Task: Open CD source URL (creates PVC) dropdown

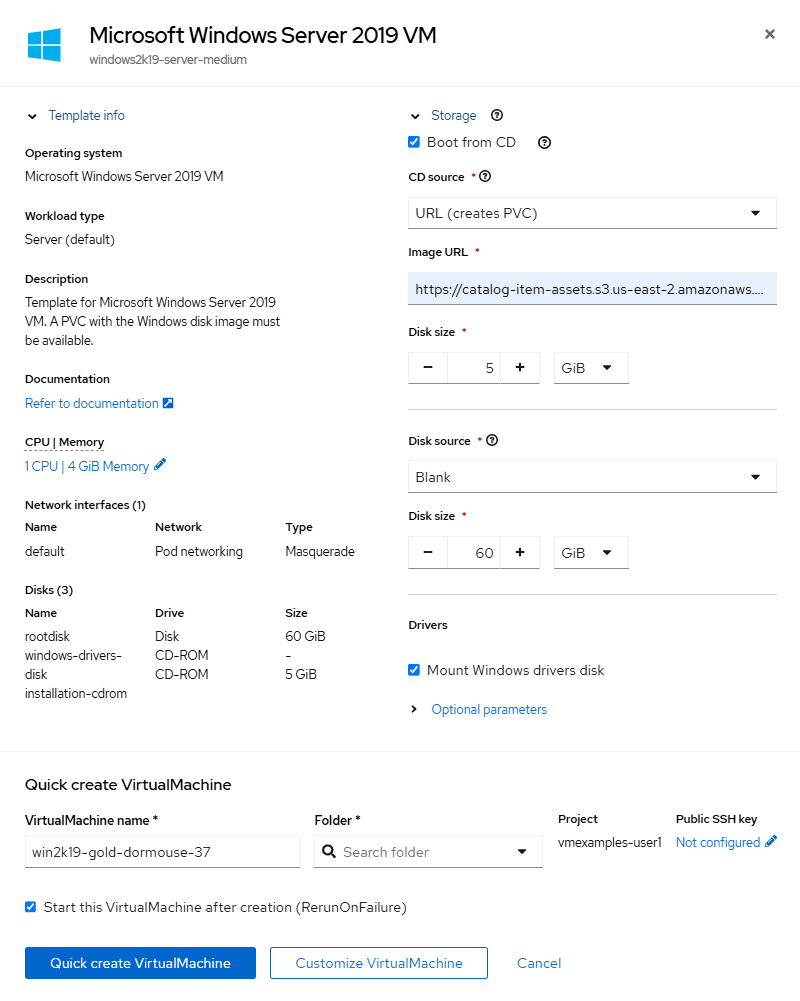Action: click(x=592, y=213)
